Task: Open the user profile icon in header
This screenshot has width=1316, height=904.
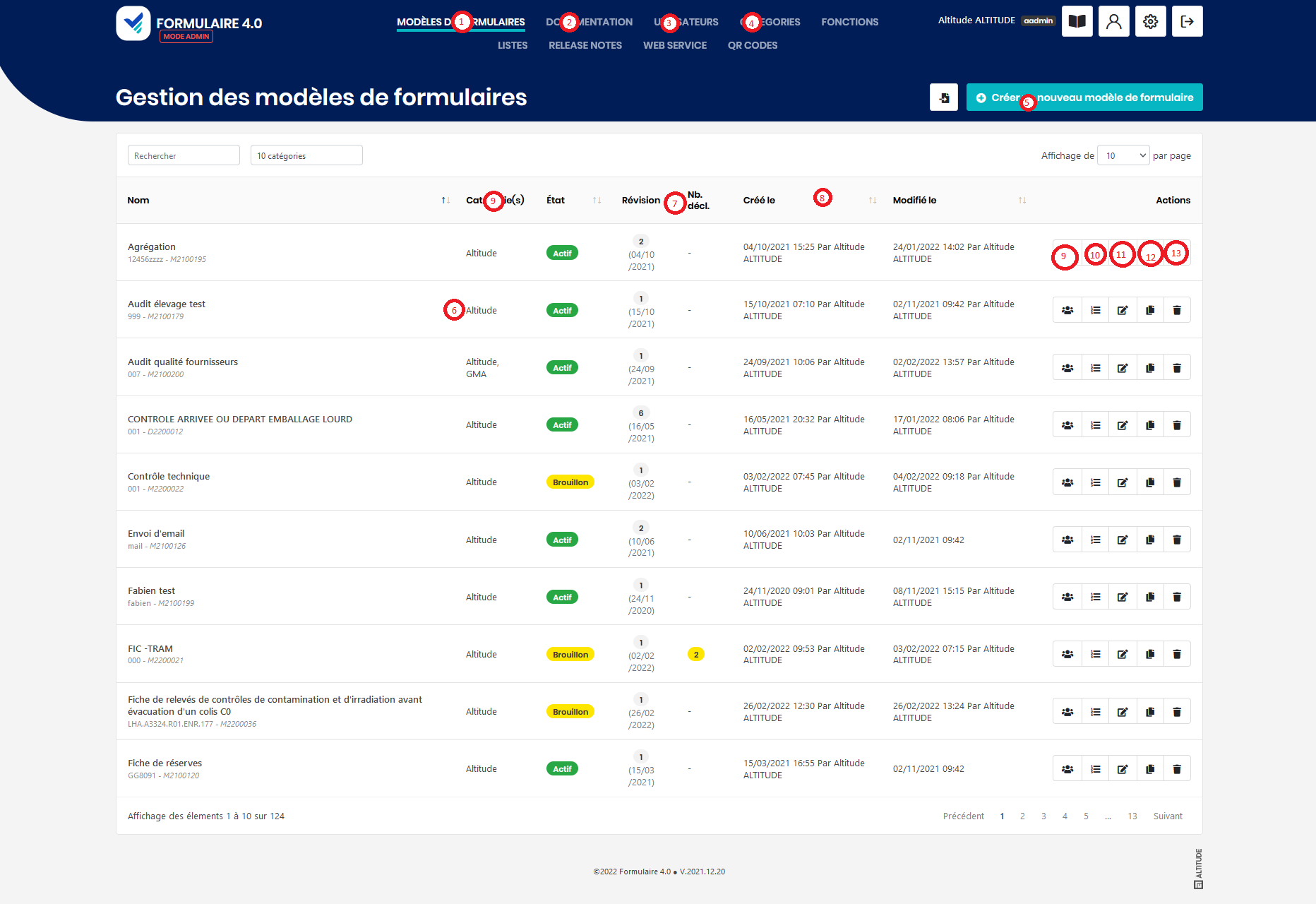Action: 1113,21
